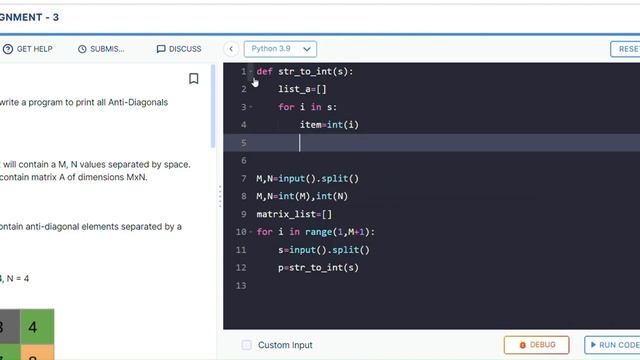Open the DISCUSS tab

179,49
